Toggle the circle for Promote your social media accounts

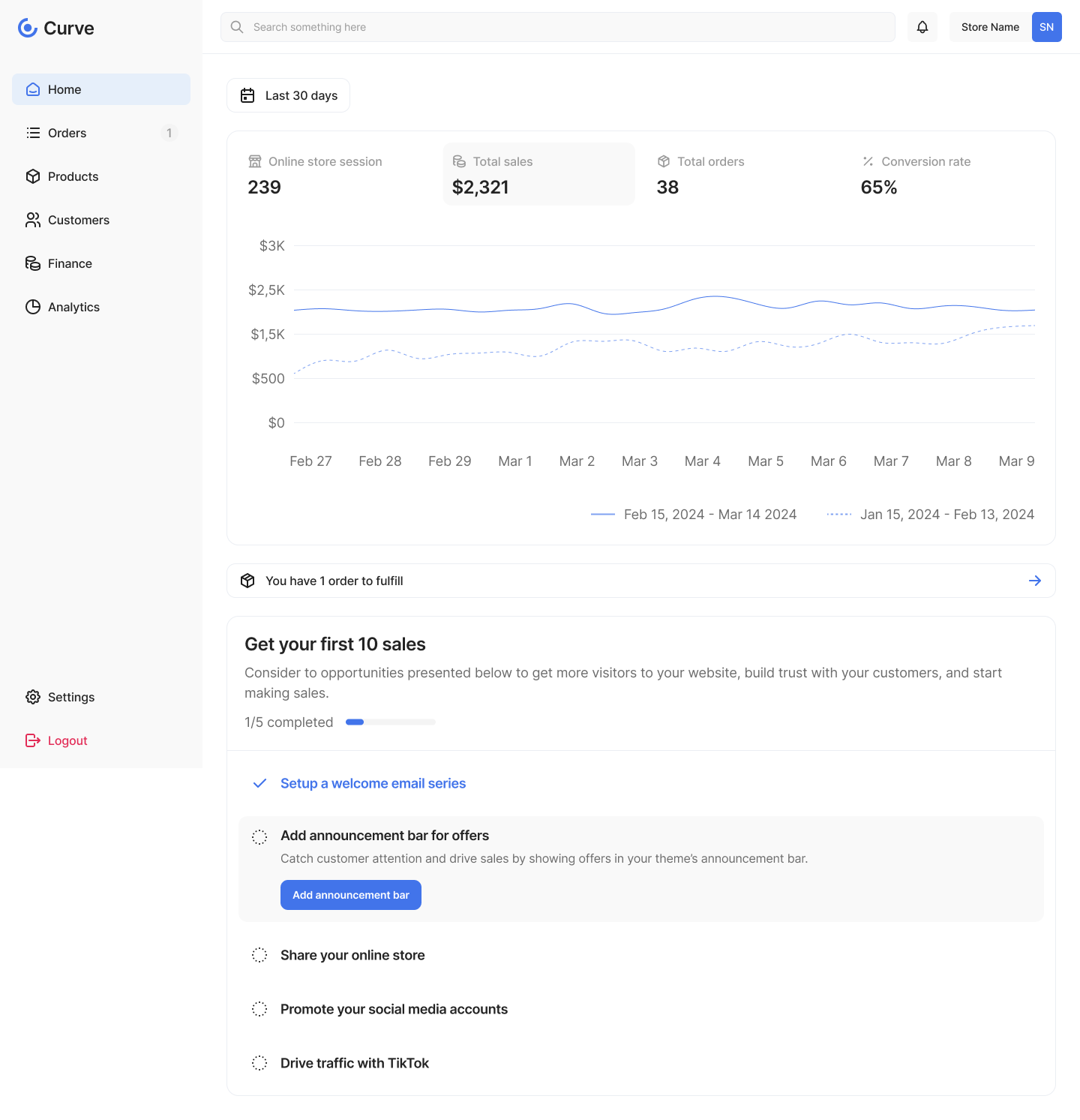coord(259,1009)
